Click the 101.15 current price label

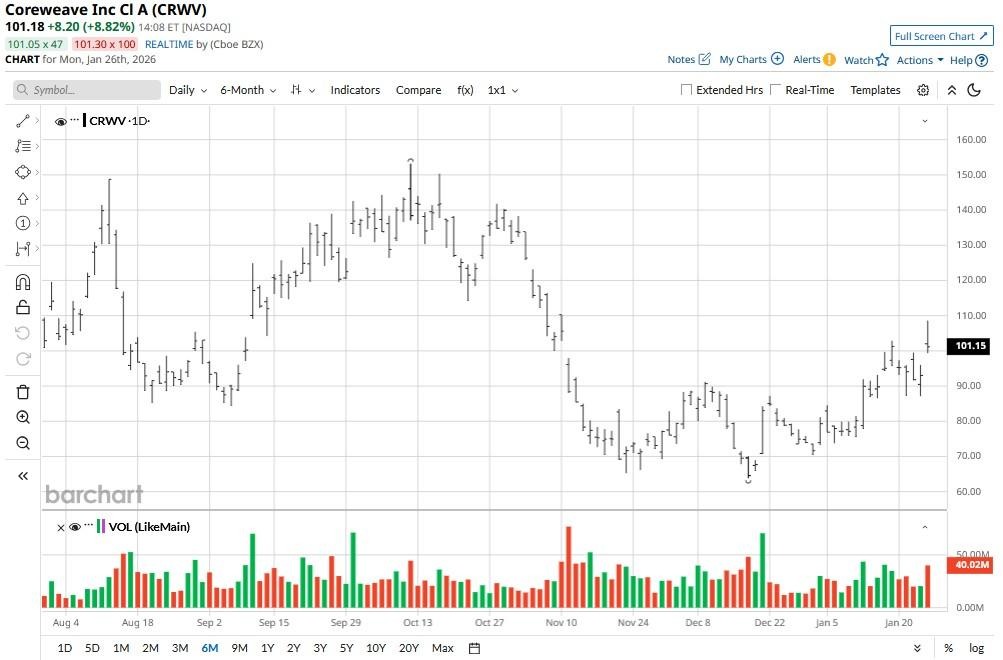(x=970, y=346)
